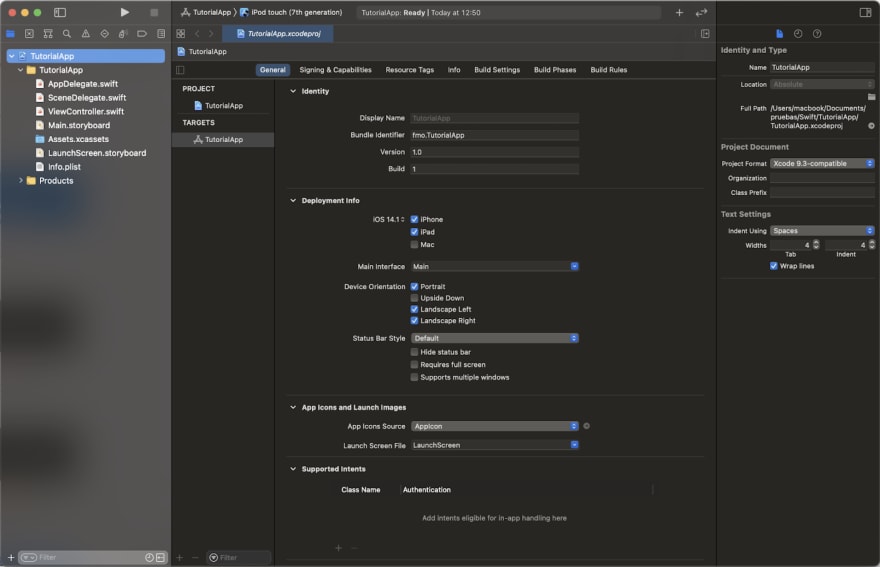
Task: Add a new file with navigator plus button
Action: [x=11, y=557]
